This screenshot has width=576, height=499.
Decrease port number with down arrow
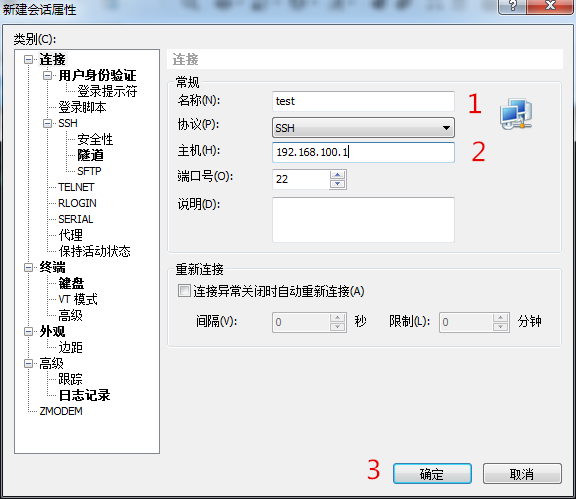tap(338, 184)
